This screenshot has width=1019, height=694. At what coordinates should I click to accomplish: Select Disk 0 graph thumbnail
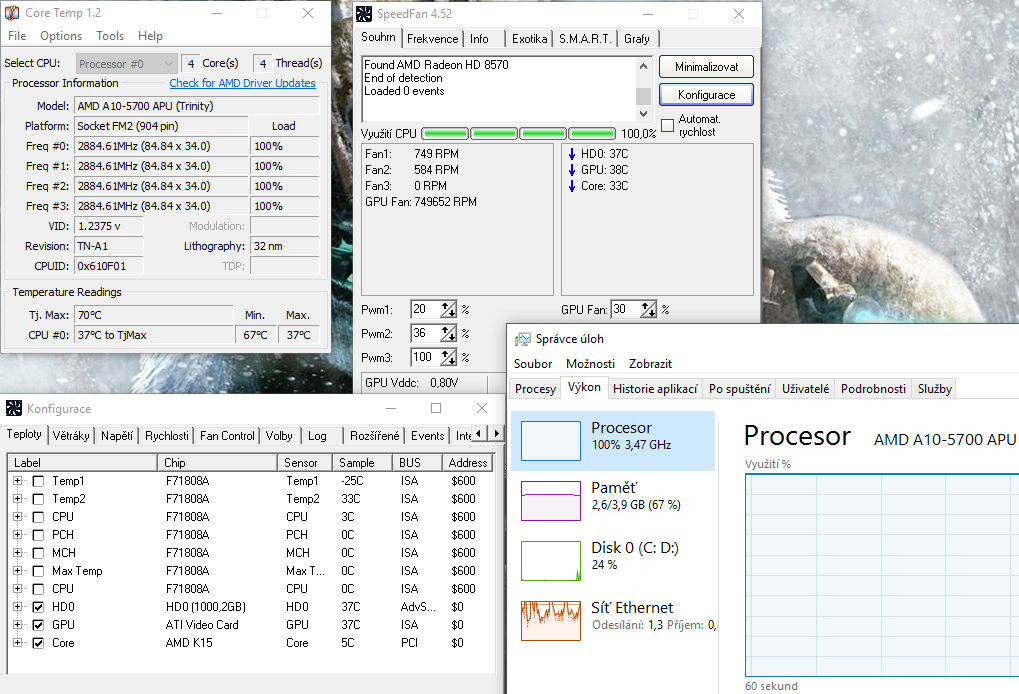(551, 561)
